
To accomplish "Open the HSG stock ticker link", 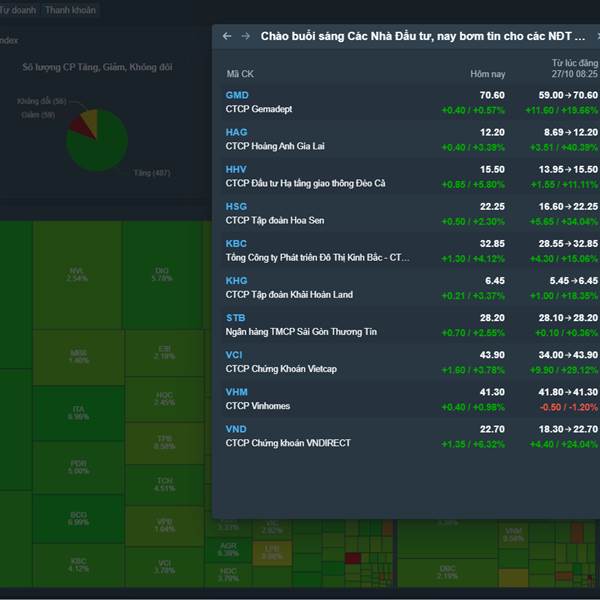I will pos(236,206).
